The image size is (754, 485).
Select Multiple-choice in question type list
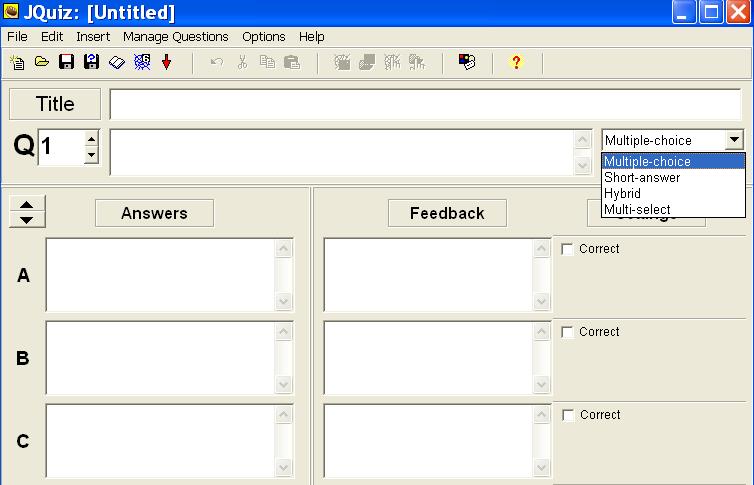[673, 162]
